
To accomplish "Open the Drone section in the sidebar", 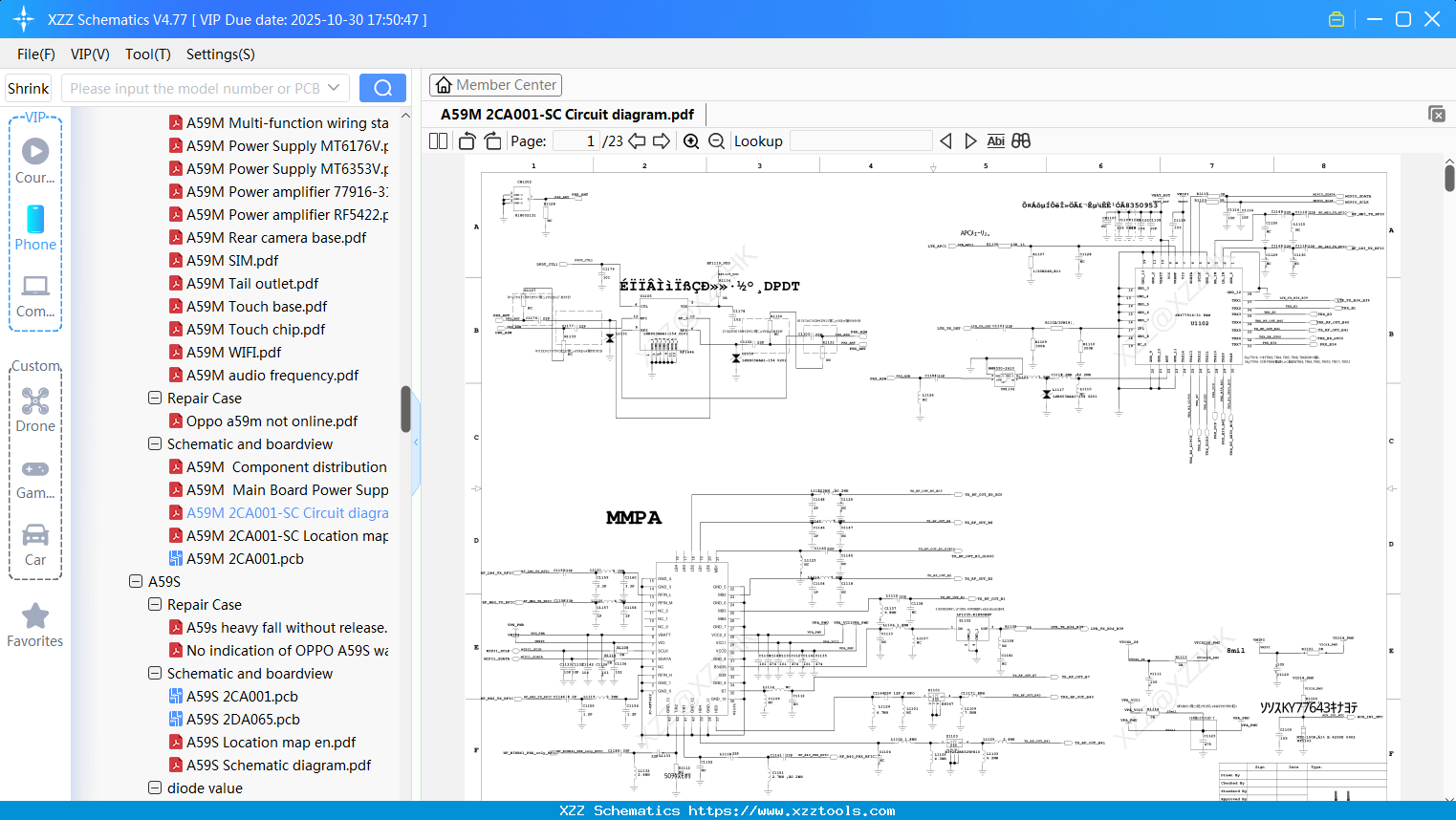I will click(34, 409).
